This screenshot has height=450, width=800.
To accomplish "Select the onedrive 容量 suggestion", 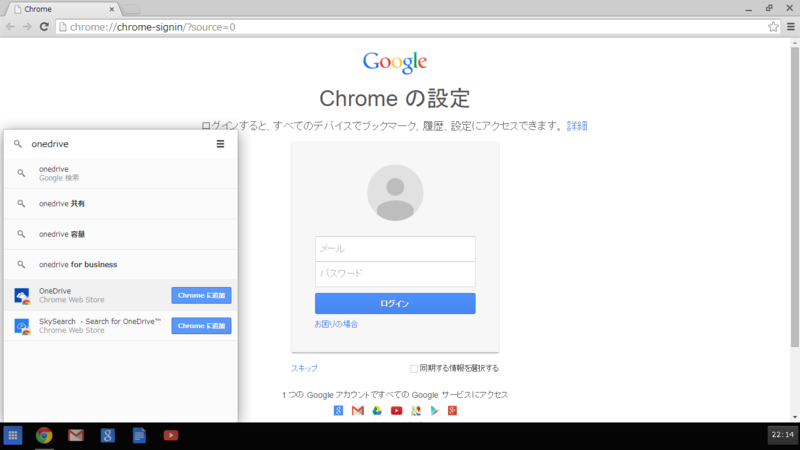I will pyautogui.click(x=120, y=234).
